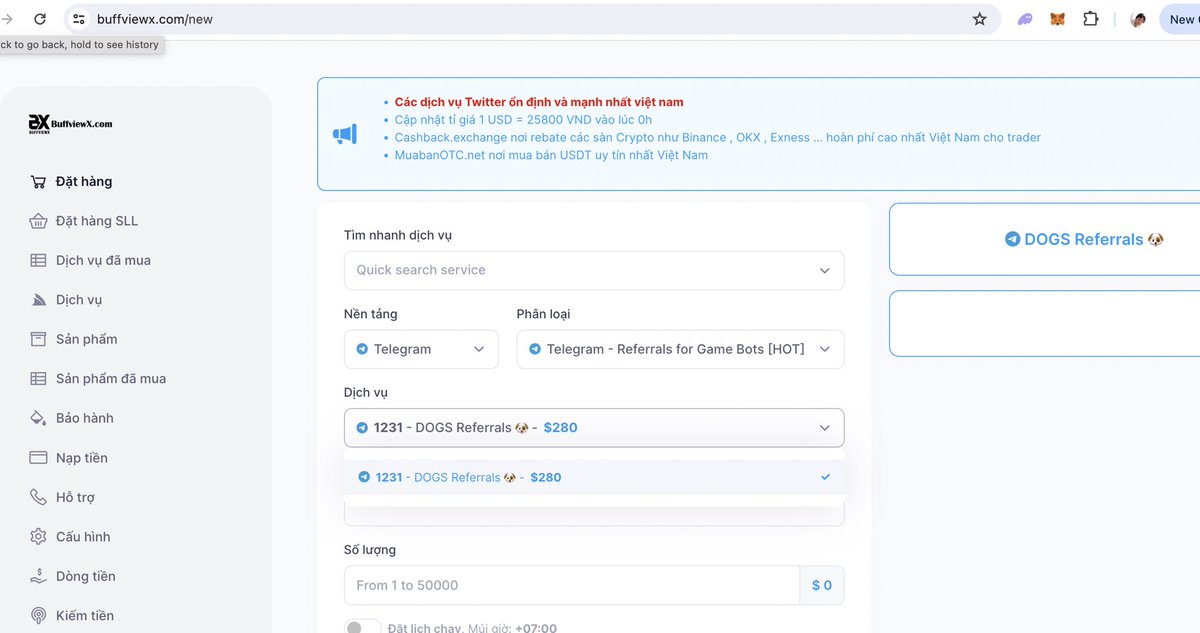Click the BuffviewX.com logo

coord(70,123)
